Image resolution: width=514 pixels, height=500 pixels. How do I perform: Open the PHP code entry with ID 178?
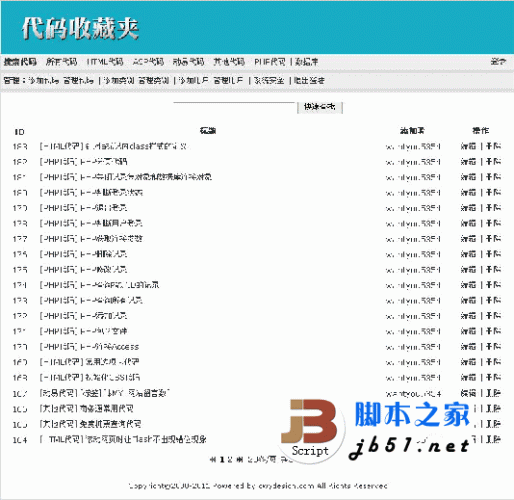pyautogui.click(x=91, y=223)
